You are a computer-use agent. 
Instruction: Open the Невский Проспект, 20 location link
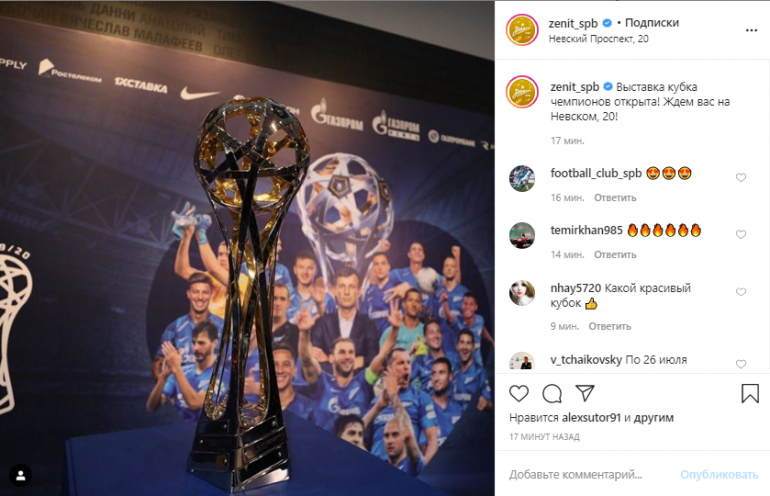click(x=598, y=39)
